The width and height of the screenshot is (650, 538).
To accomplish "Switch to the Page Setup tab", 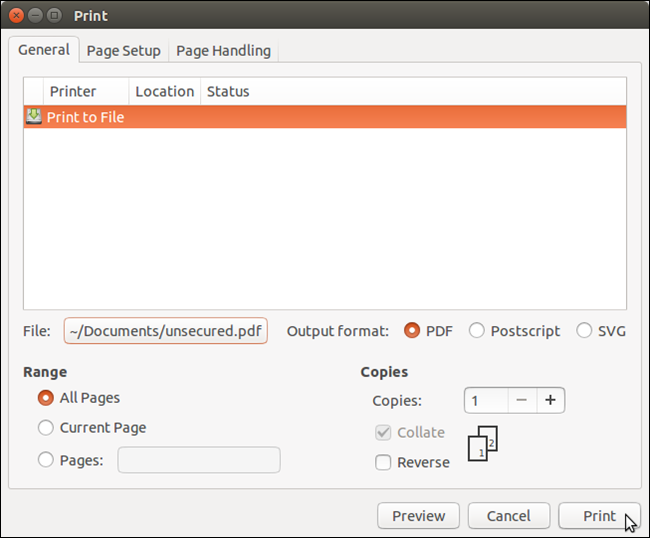I will click(123, 51).
